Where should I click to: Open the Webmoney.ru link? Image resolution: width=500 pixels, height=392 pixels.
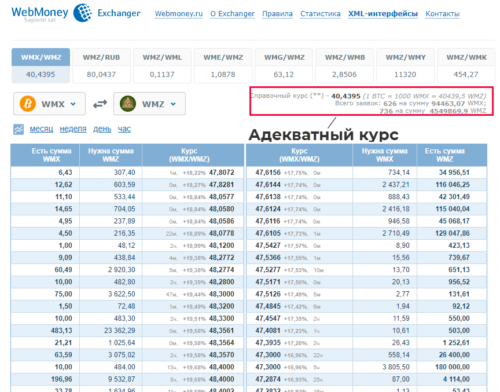tap(179, 14)
